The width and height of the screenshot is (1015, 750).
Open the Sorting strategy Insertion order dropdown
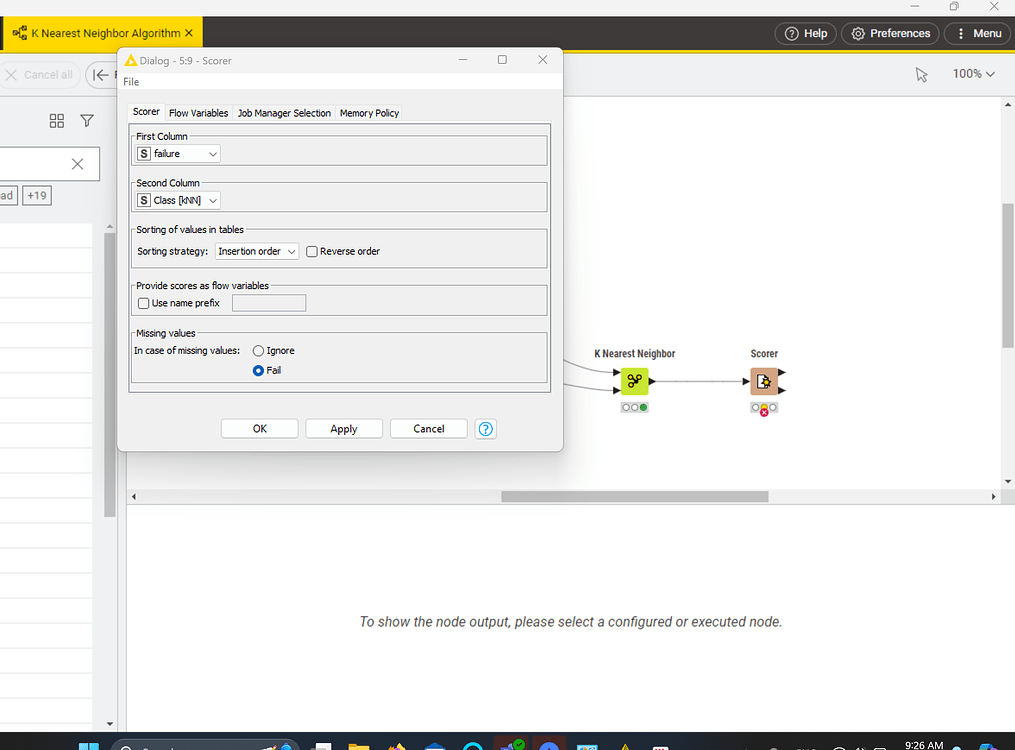click(x=256, y=251)
